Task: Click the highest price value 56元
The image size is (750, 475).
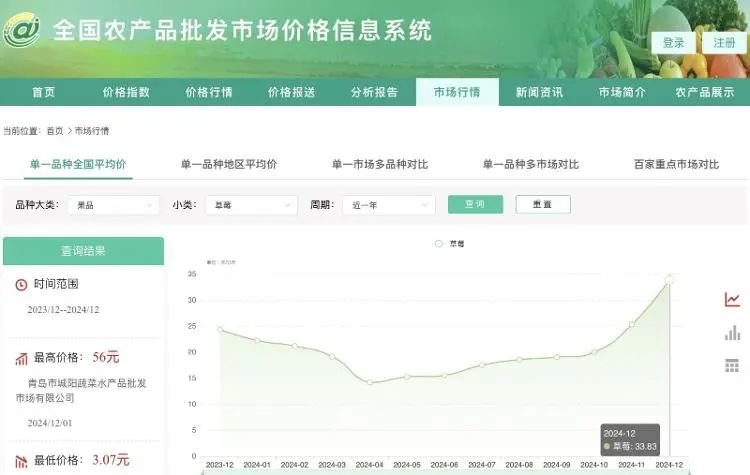Action: (x=106, y=357)
